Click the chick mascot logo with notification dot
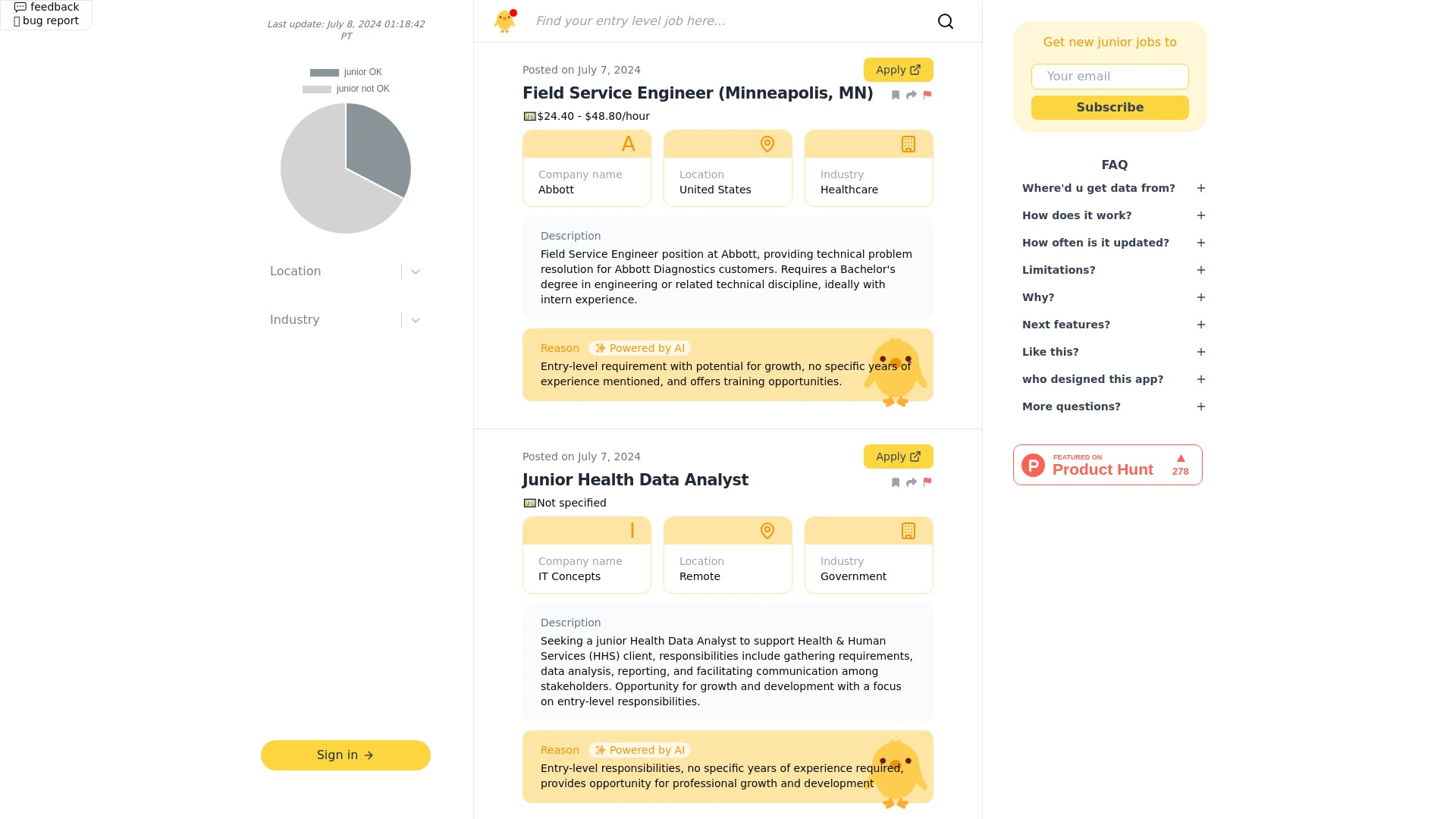 [x=504, y=21]
